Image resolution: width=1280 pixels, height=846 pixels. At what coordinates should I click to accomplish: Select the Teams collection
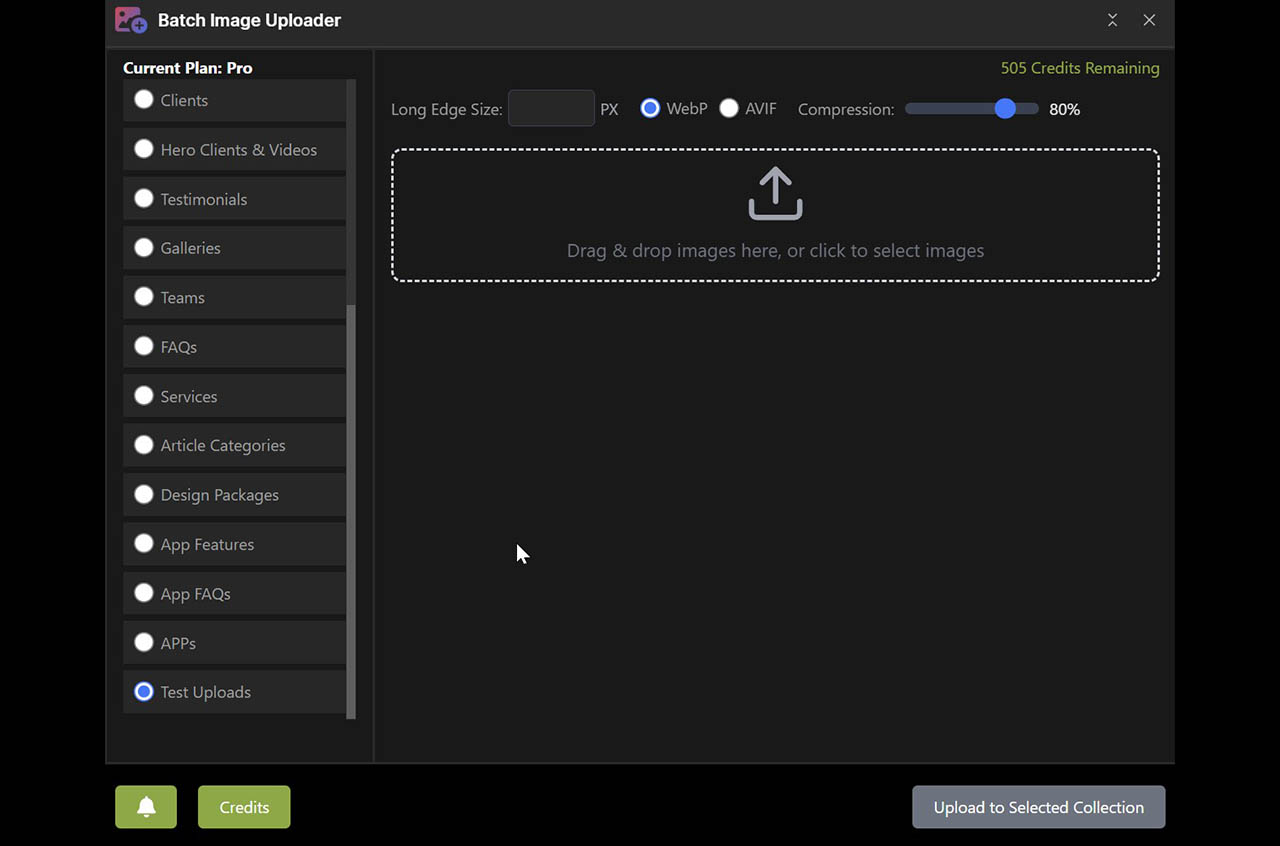point(234,297)
